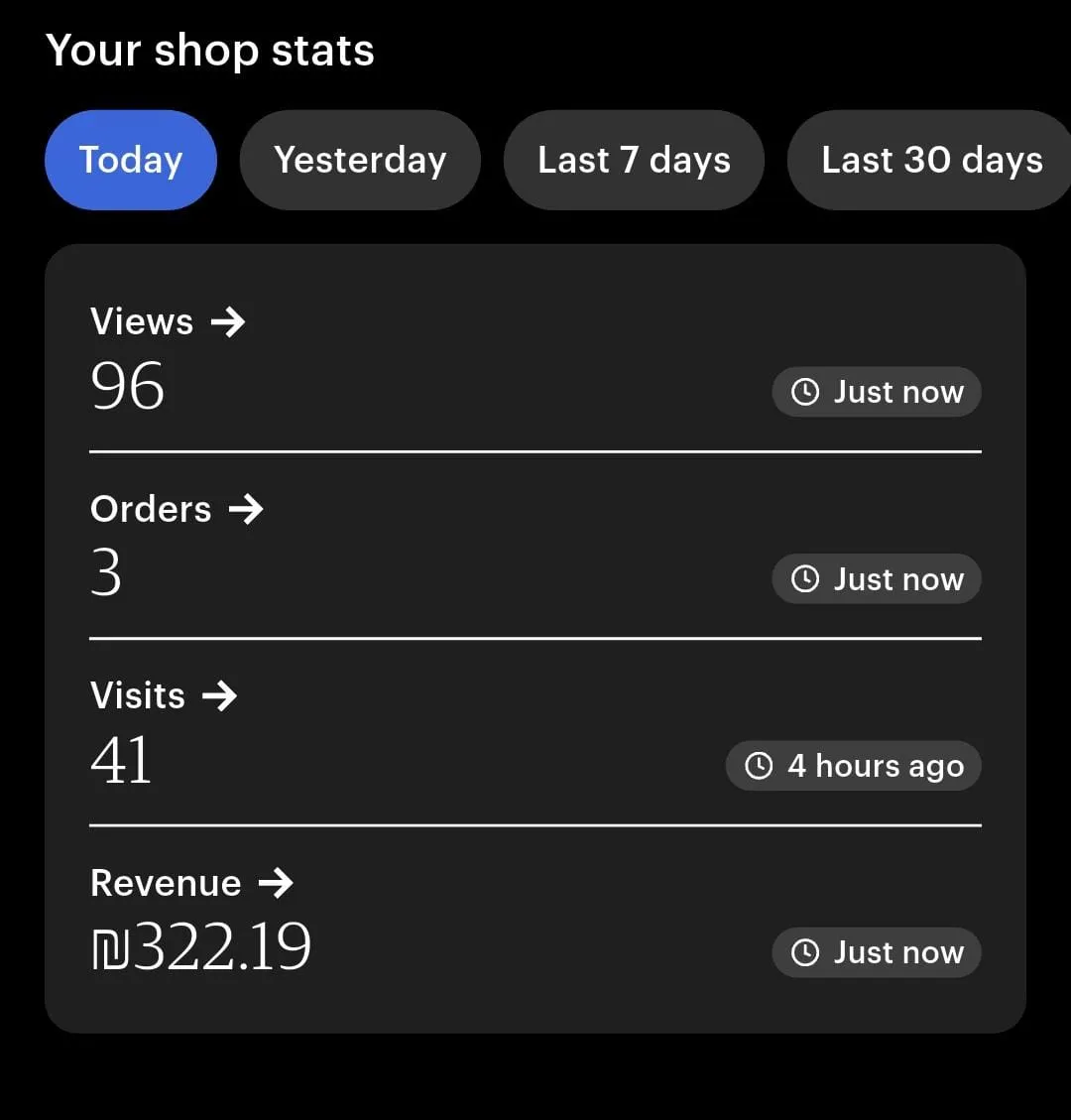Click the arrow icon beside Views
The width and height of the screenshot is (1071, 1120).
click(x=228, y=322)
